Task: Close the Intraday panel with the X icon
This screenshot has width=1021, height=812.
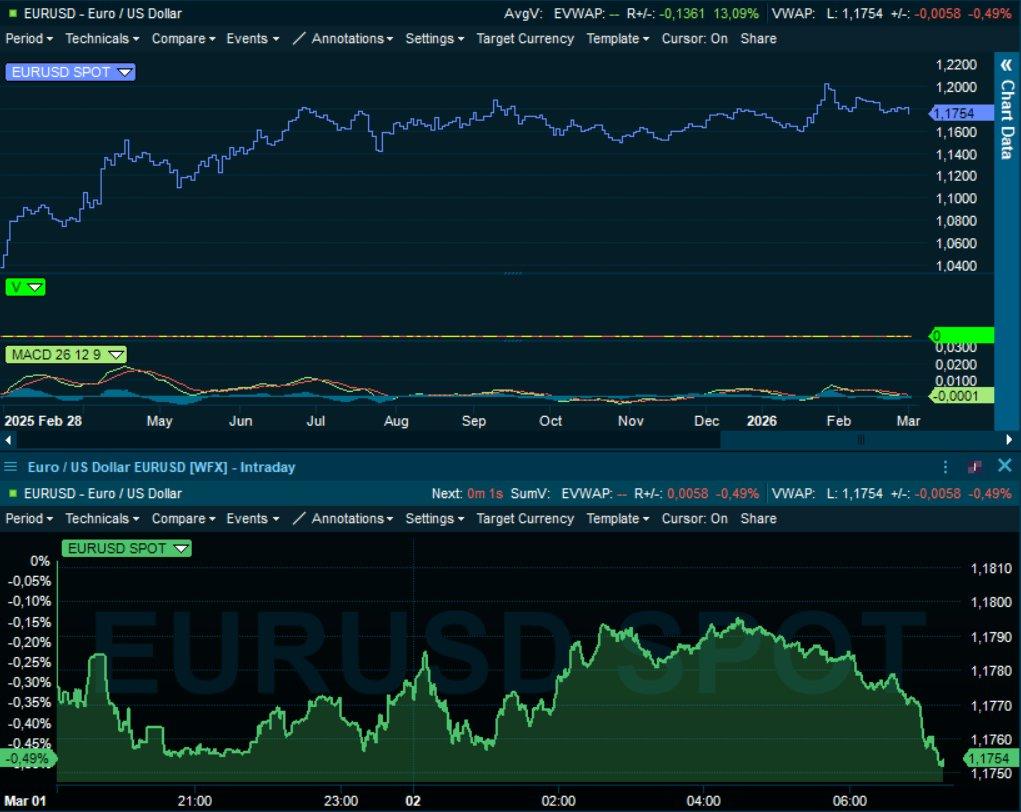Action: click(x=1004, y=467)
